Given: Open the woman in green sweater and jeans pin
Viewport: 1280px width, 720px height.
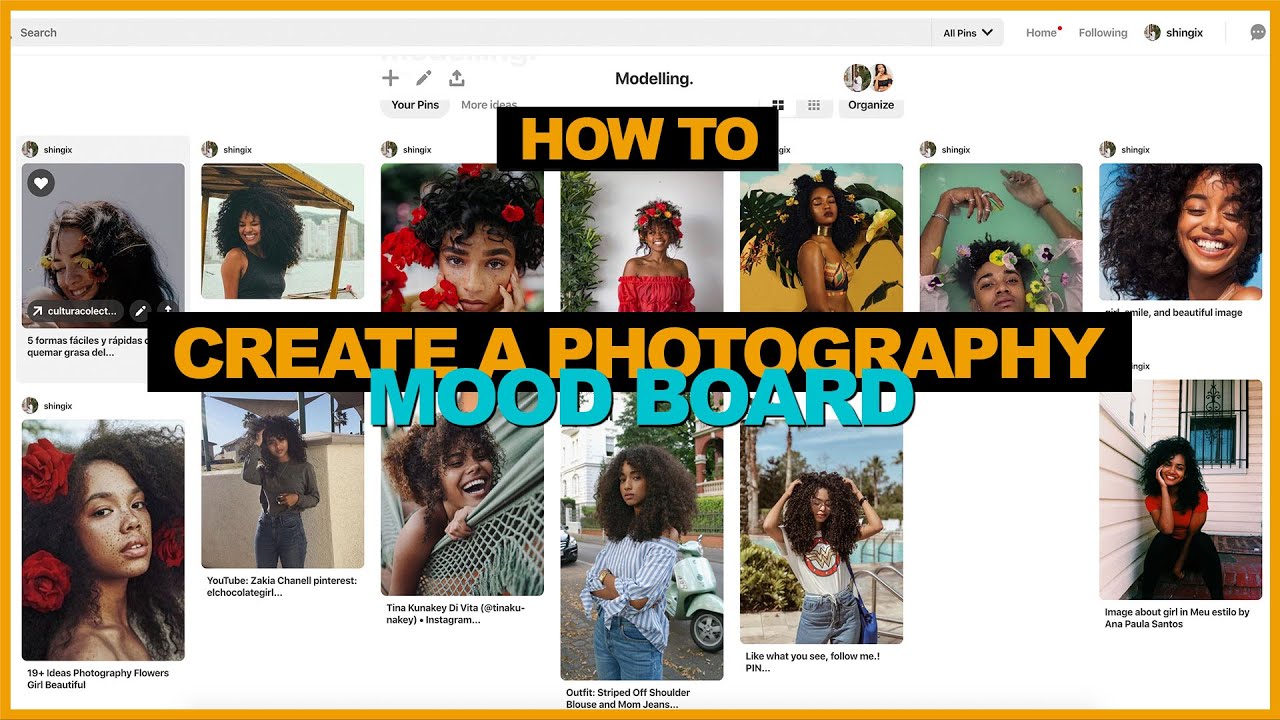Looking at the screenshot, I should [282, 481].
